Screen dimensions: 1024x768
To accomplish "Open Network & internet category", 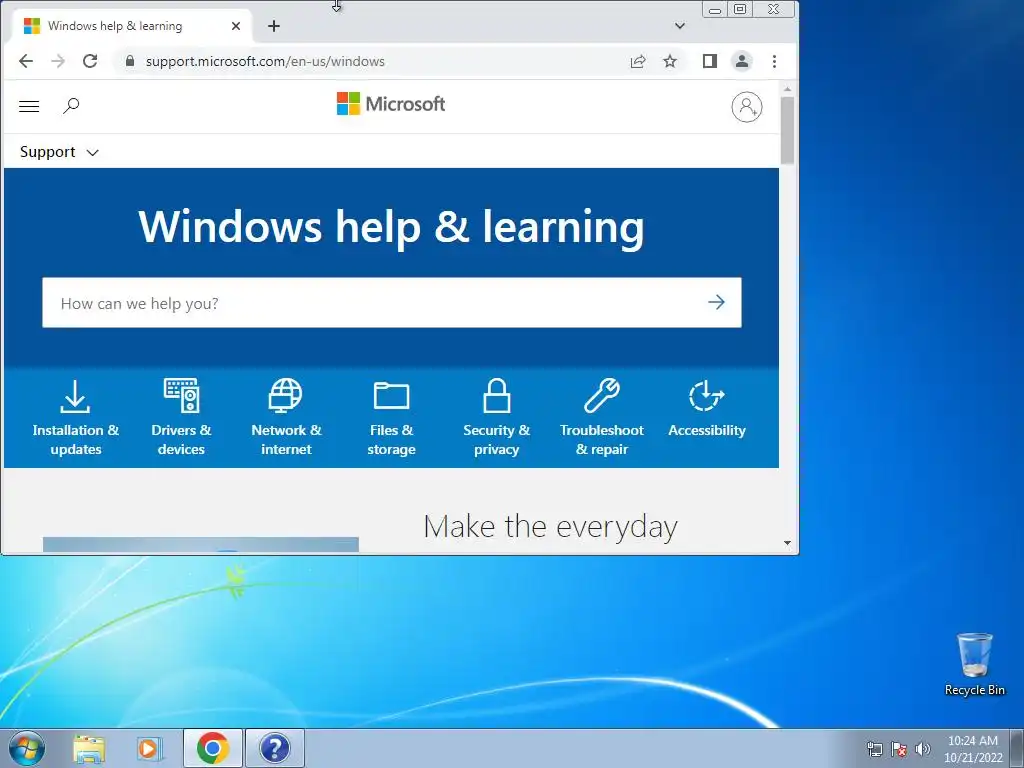I will coord(286,418).
